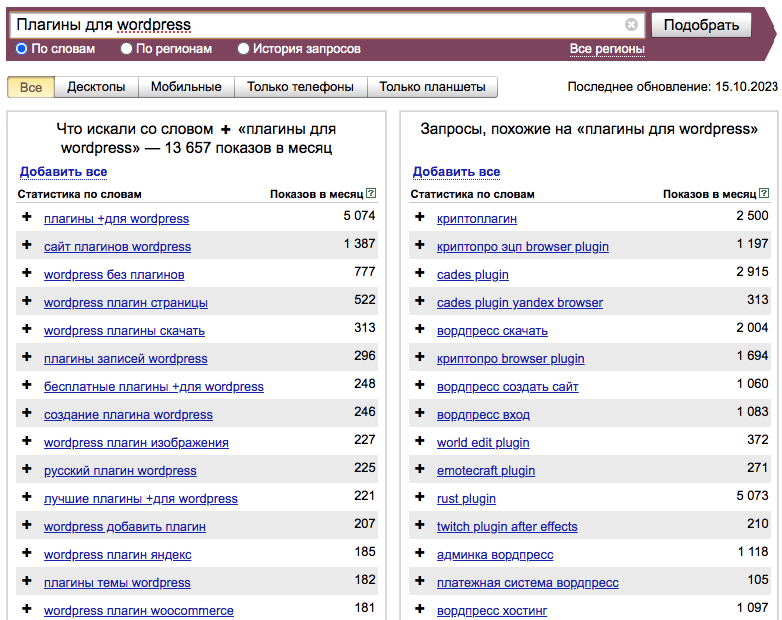Add 'криптоплагин' with its plus icon
This screenshot has width=782, height=620.
click(420, 217)
